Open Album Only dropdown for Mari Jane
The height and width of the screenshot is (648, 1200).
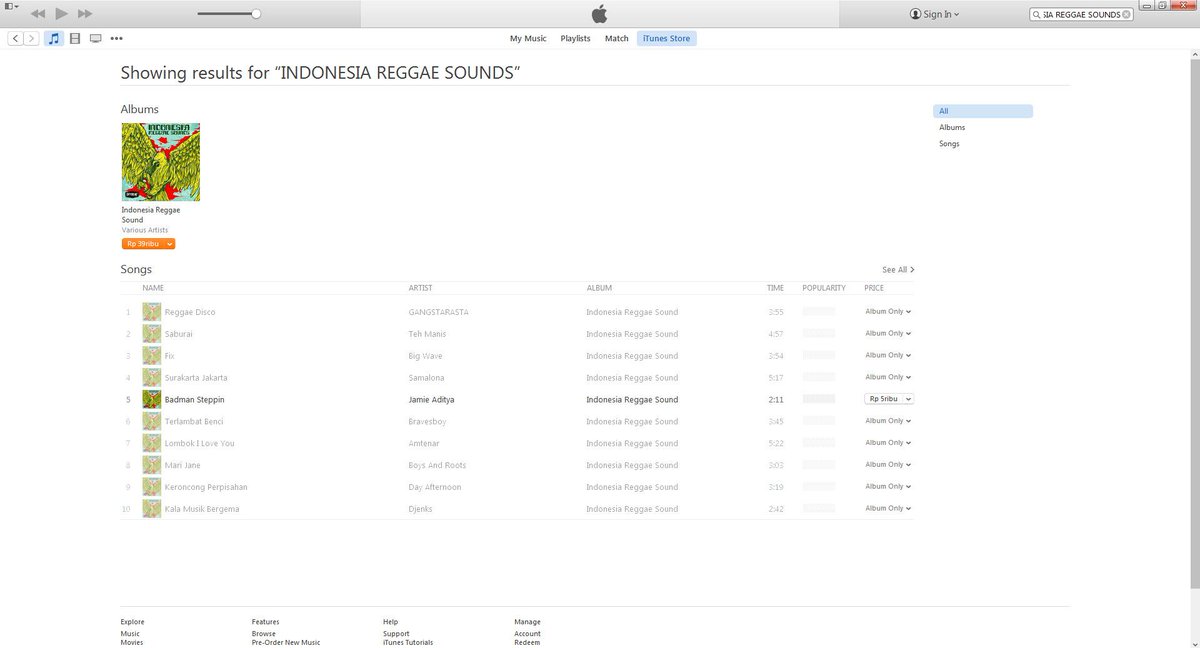(x=888, y=465)
